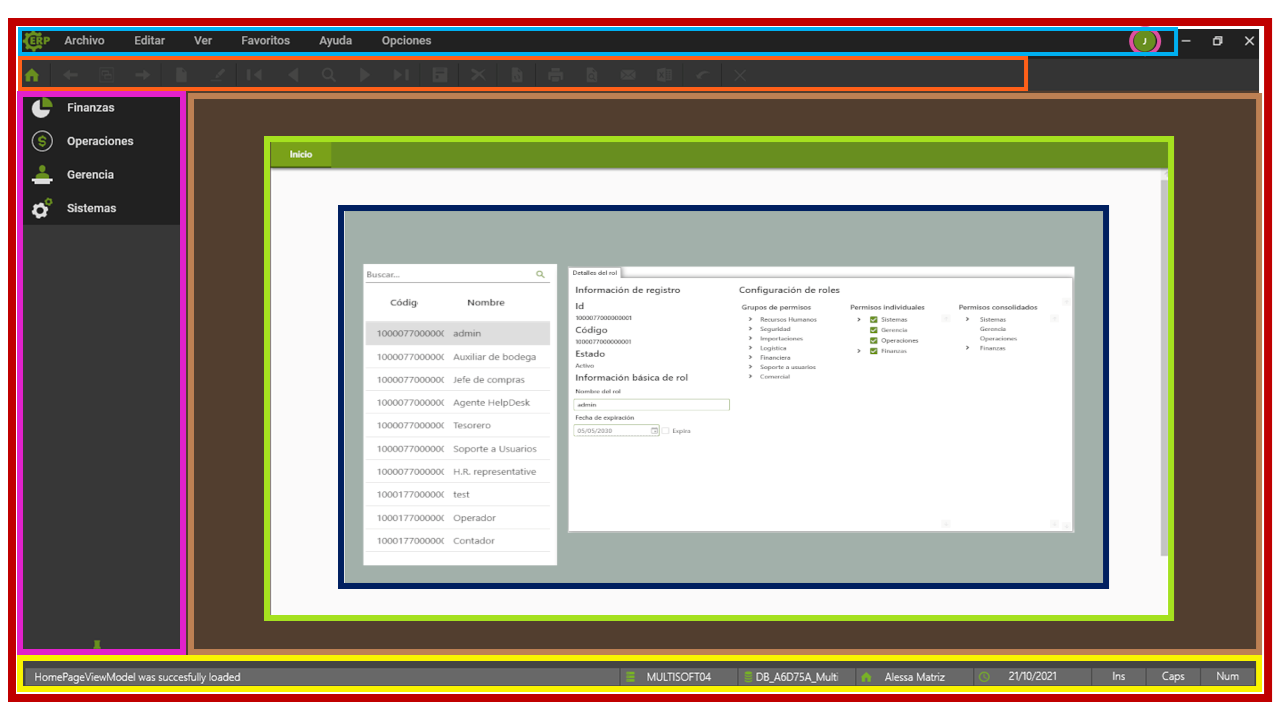Click the Print icon in toolbar

(x=556, y=75)
